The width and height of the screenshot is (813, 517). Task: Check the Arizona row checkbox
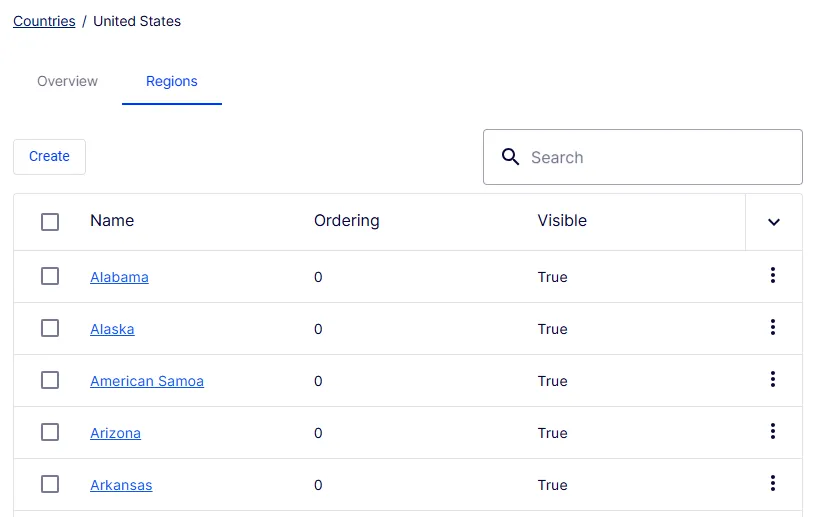click(x=50, y=432)
